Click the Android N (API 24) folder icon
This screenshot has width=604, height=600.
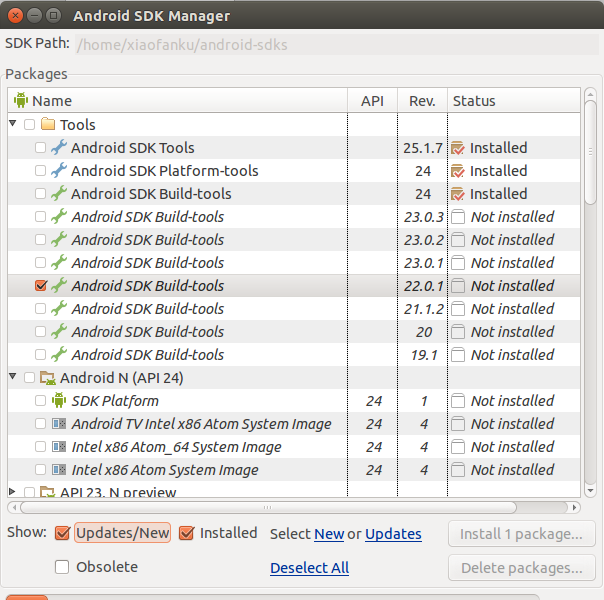click(48, 378)
